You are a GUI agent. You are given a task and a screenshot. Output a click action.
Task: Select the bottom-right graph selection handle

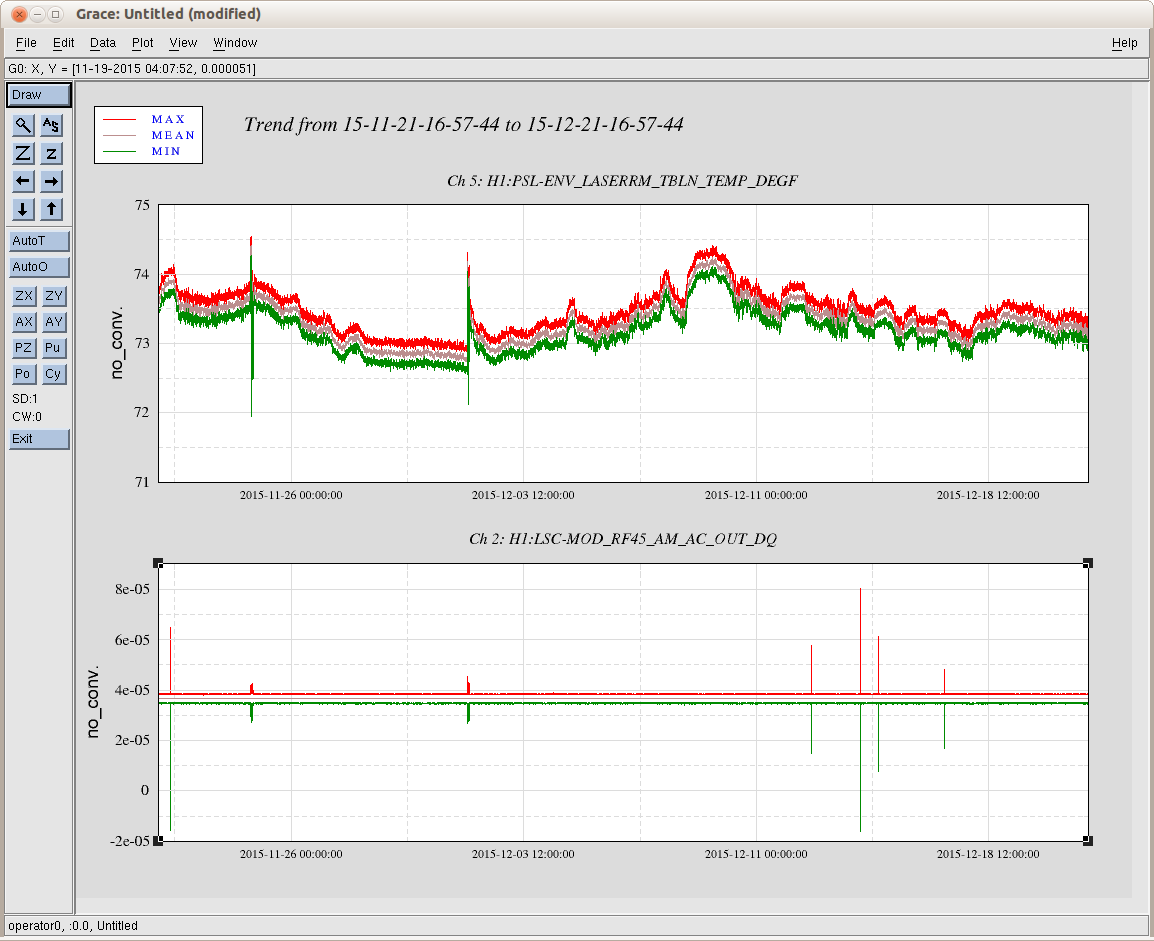pos(1088,840)
